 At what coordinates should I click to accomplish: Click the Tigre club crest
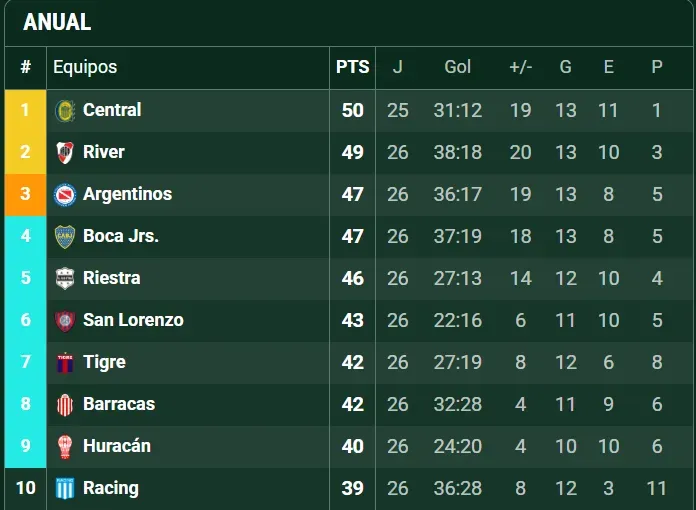[x=65, y=362]
